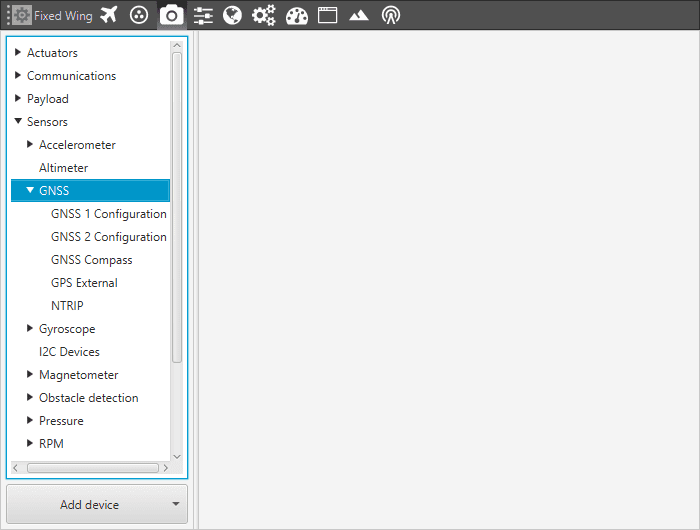Expand the RPM node
Image resolution: width=700 pixels, height=530 pixels.
[x=30, y=443]
